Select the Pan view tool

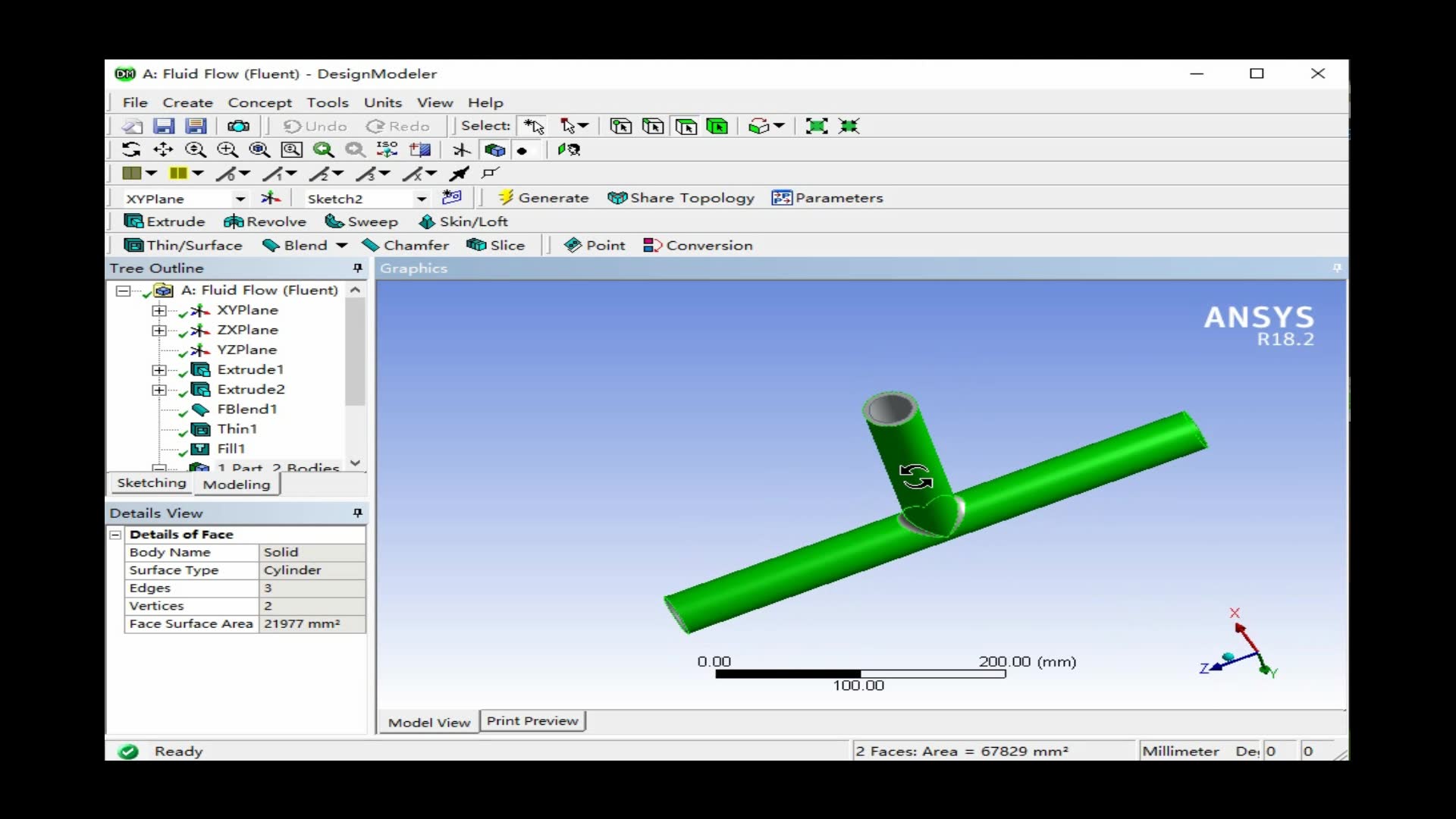click(163, 149)
